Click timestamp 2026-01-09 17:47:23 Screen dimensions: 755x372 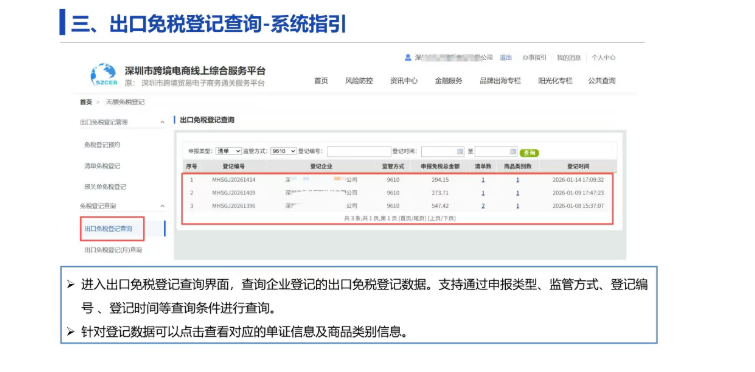point(578,193)
